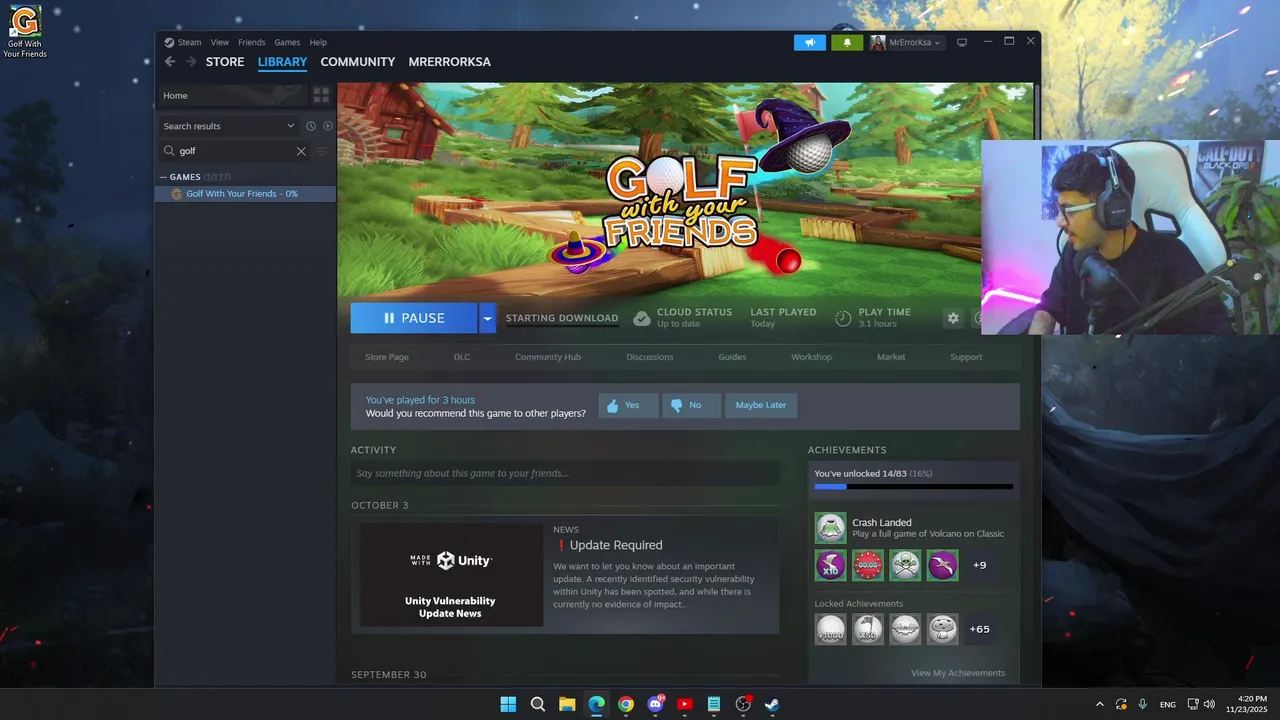Viewport: 1280px width, 720px height.
Task: Open the Store Page link
Action: [x=387, y=357]
